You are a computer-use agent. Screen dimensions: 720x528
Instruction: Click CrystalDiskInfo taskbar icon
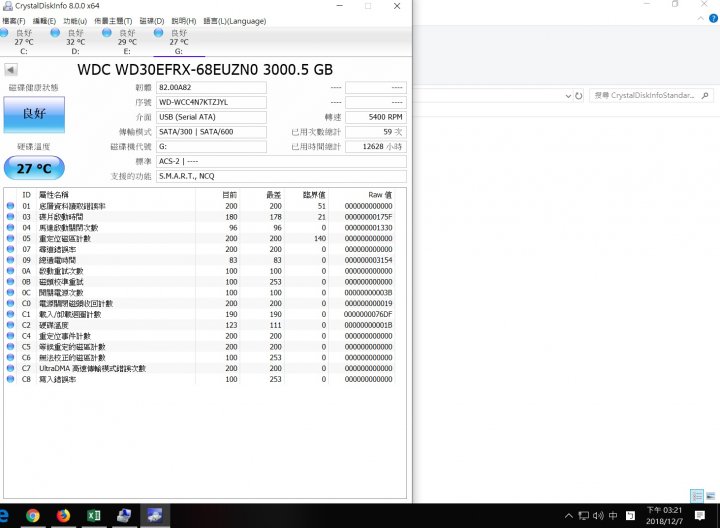coord(155,516)
